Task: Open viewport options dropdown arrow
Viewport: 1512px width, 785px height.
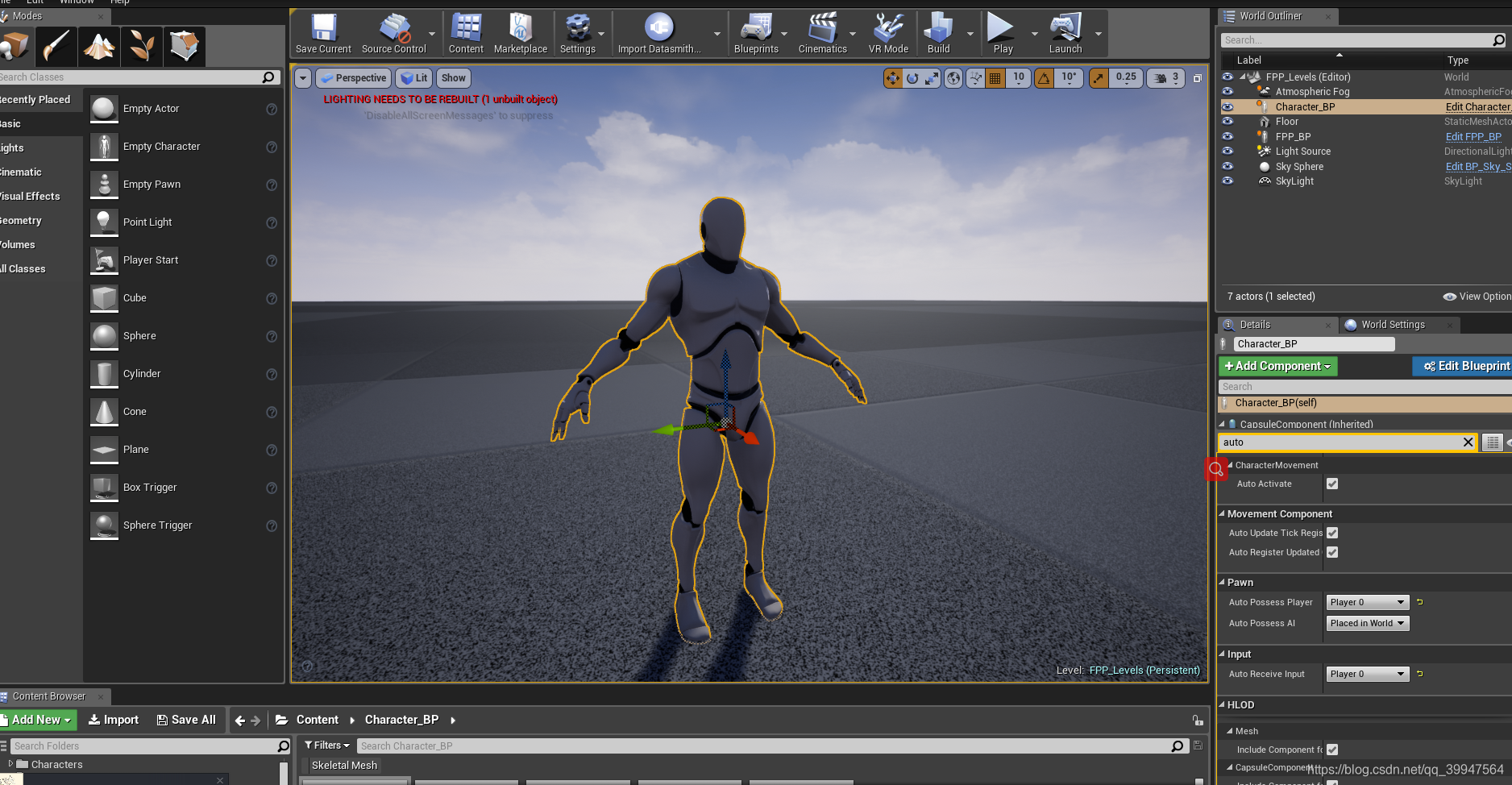Action: tap(303, 78)
